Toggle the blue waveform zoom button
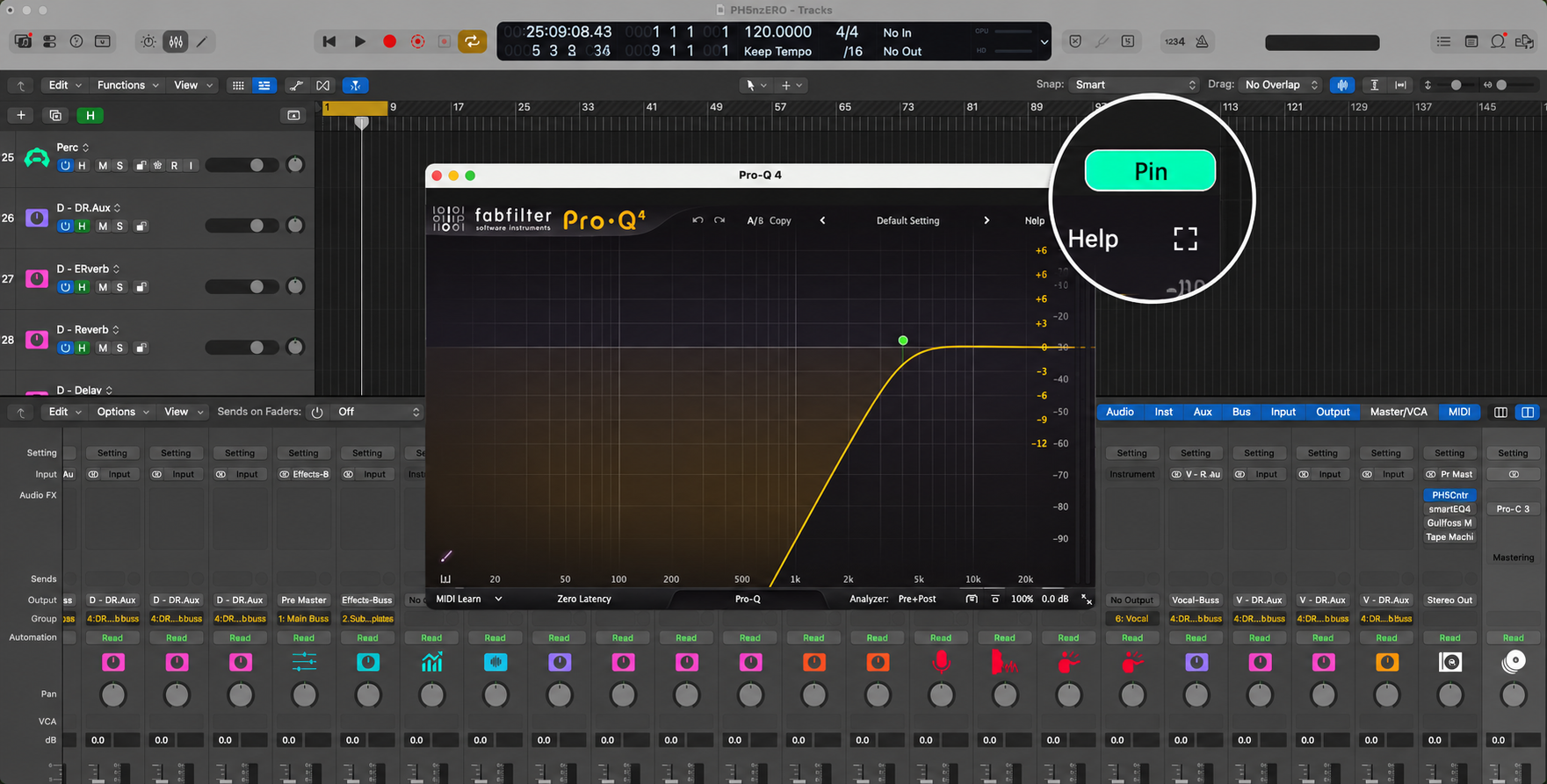The width and height of the screenshot is (1547, 784). click(x=1342, y=85)
